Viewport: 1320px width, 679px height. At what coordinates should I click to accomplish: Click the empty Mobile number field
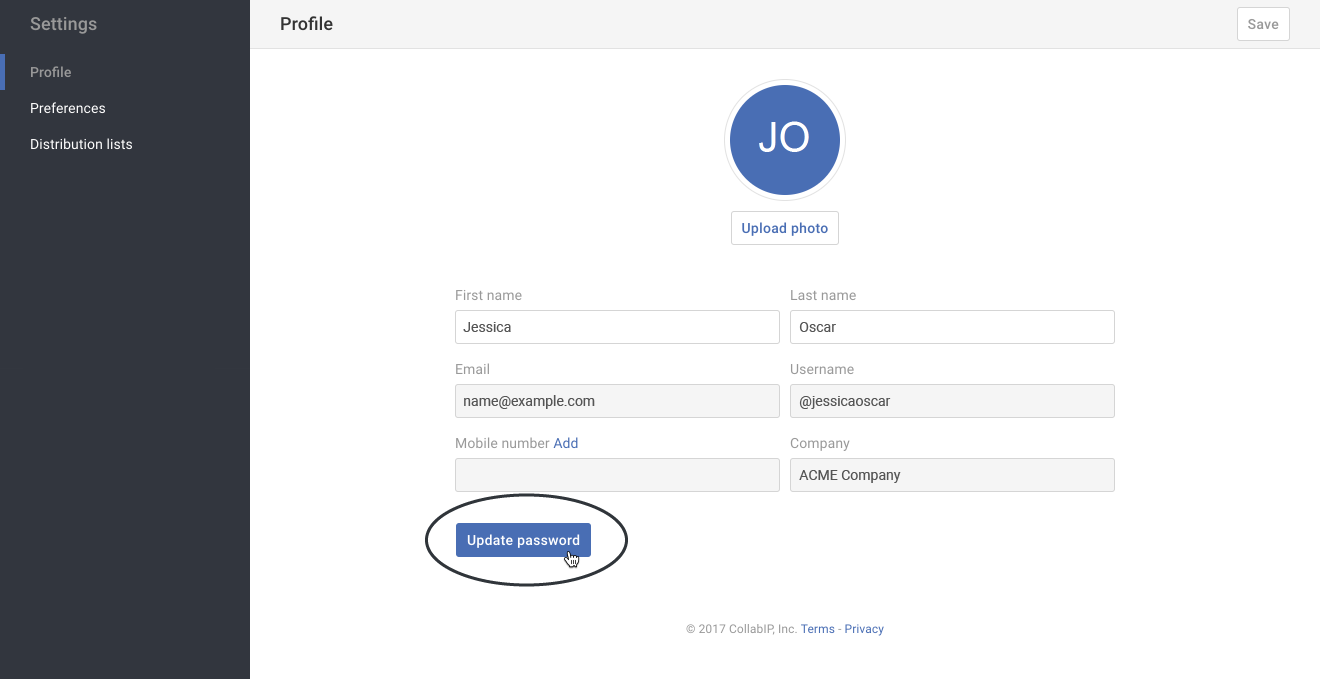[x=616, y=475]
